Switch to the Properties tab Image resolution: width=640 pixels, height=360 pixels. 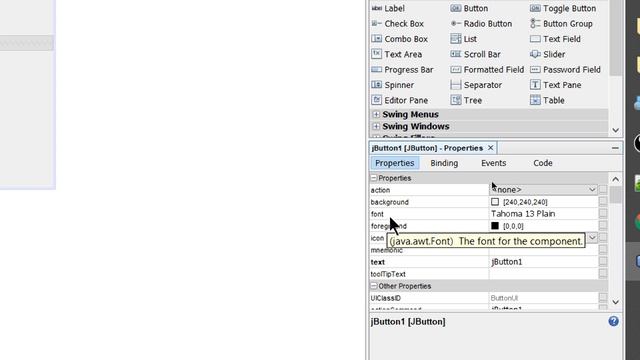click(x=394, y=163)
